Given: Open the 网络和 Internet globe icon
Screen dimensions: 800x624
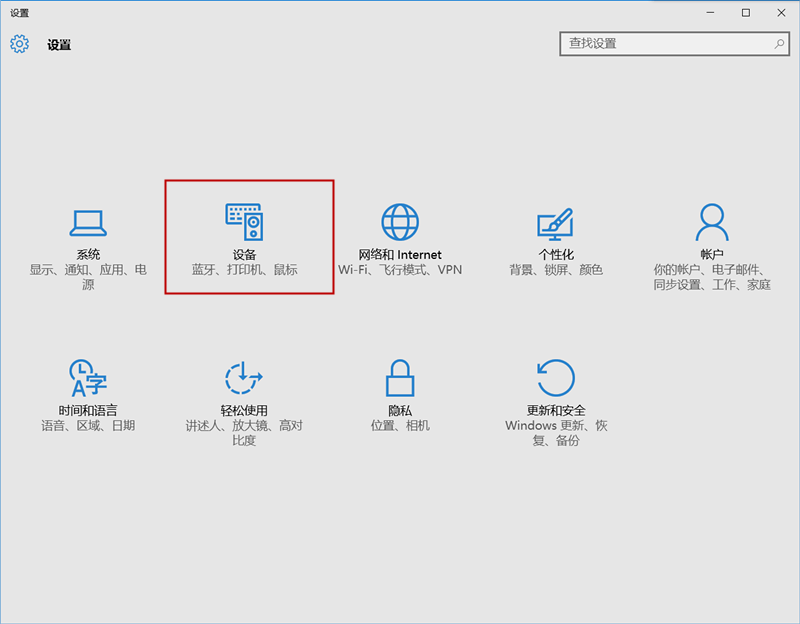Looking at the screenshot, I should click(400, 222).
